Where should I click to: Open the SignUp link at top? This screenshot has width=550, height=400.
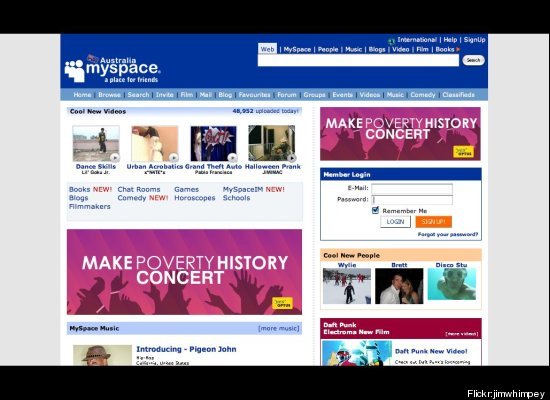(x=475, y=40)
